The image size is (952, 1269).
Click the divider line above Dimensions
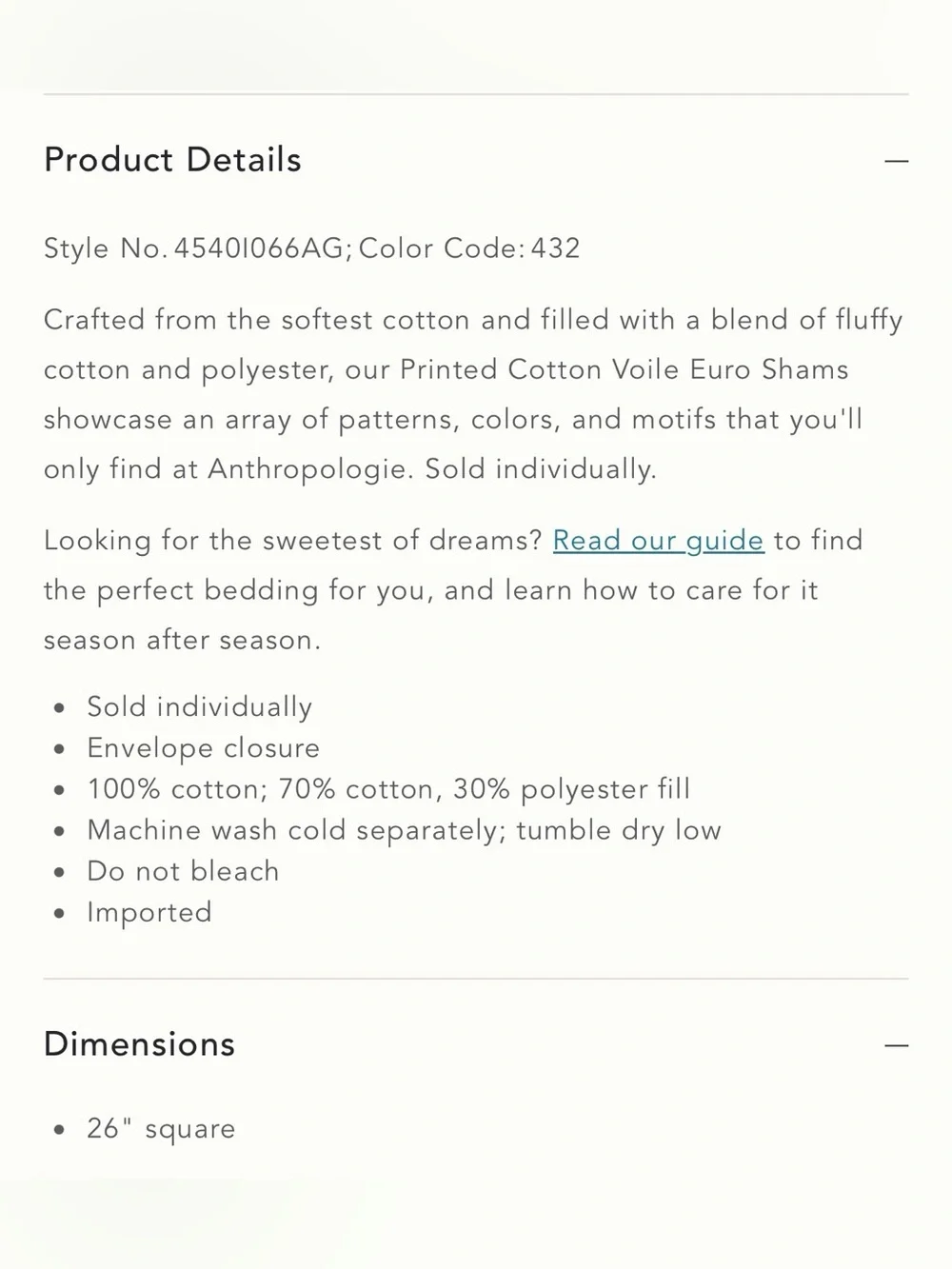point(476,979)
